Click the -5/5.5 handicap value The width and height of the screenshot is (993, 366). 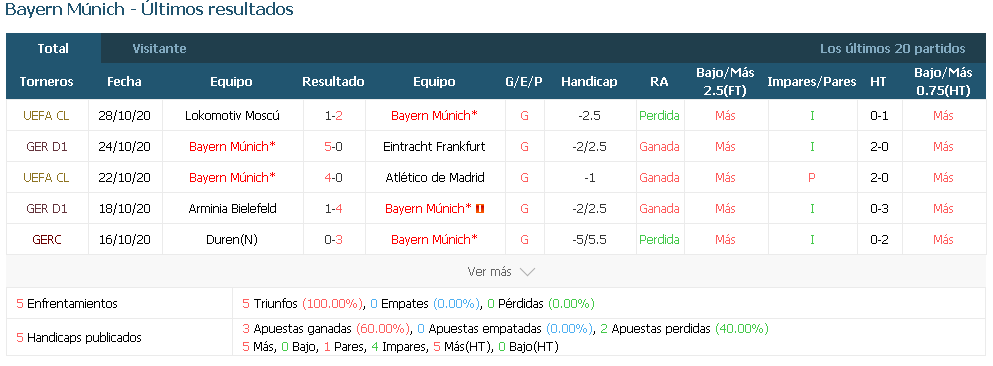click(590, 240)
